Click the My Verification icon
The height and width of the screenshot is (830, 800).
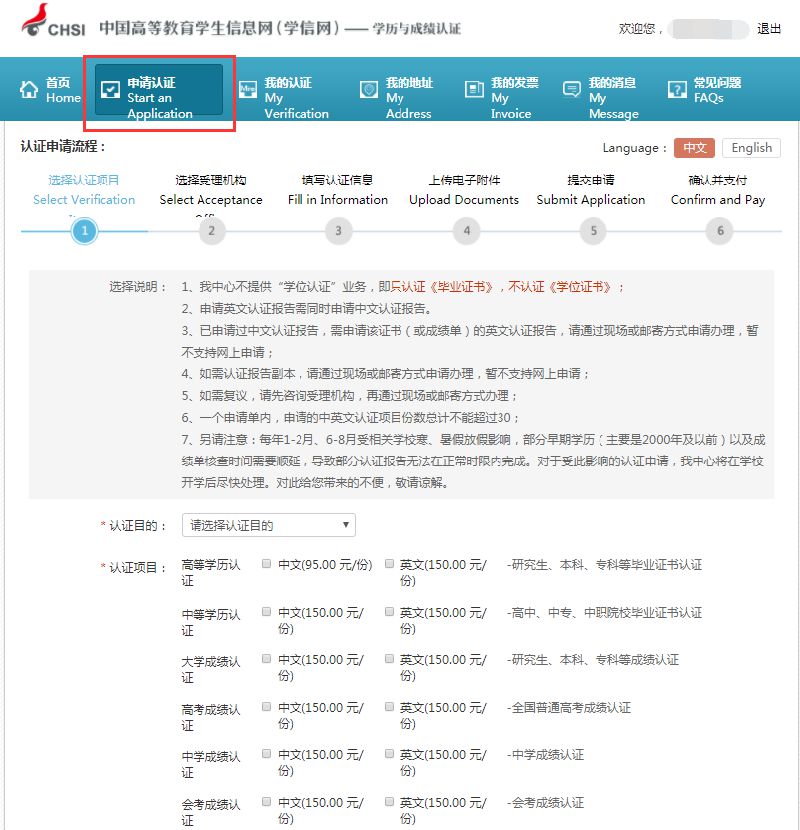tap(248, 89)
